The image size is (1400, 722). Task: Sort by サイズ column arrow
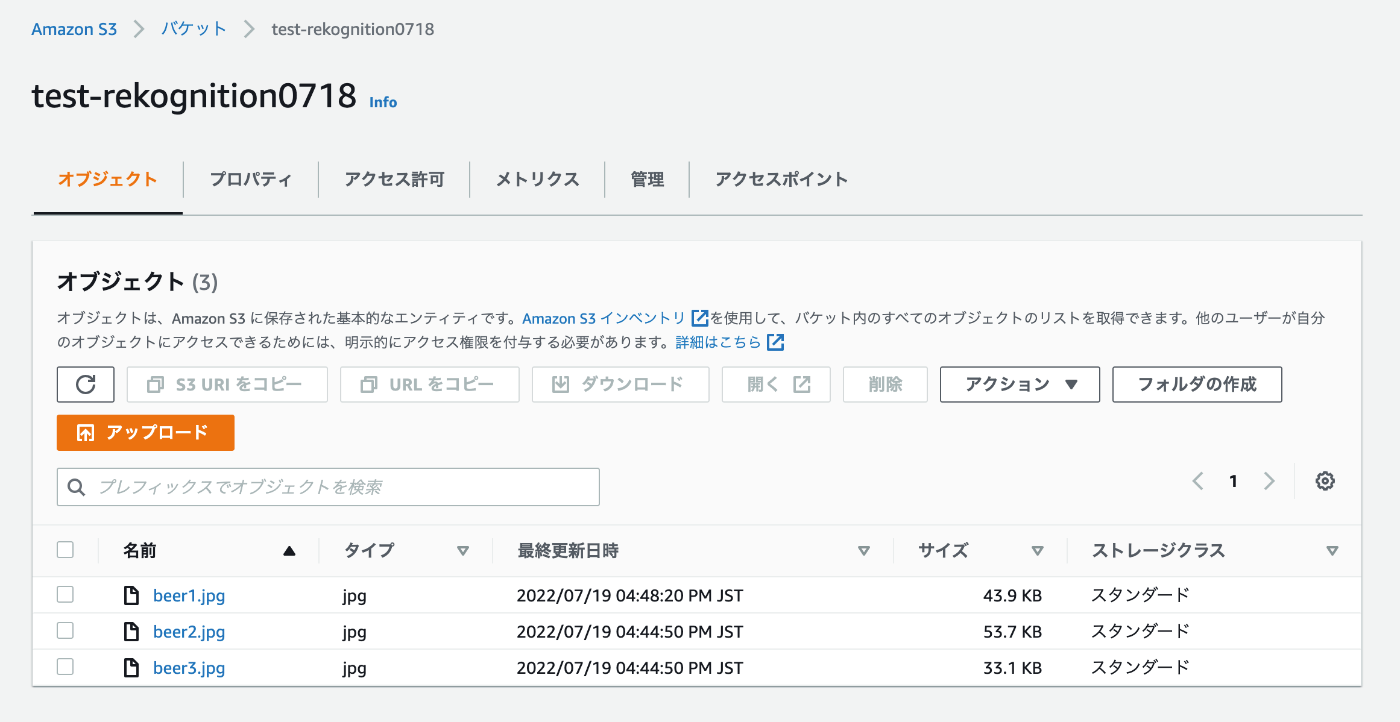point(1038,551)
